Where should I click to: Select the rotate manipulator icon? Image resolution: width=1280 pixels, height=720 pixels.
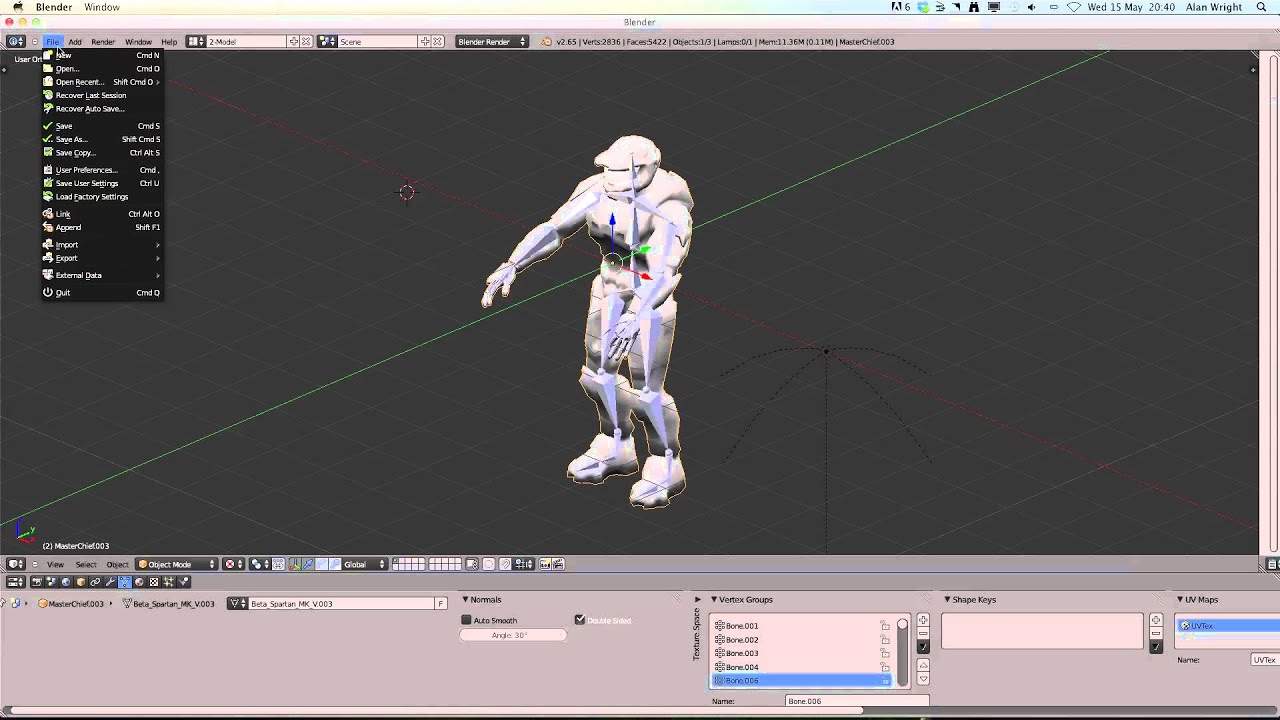(321, 564)
